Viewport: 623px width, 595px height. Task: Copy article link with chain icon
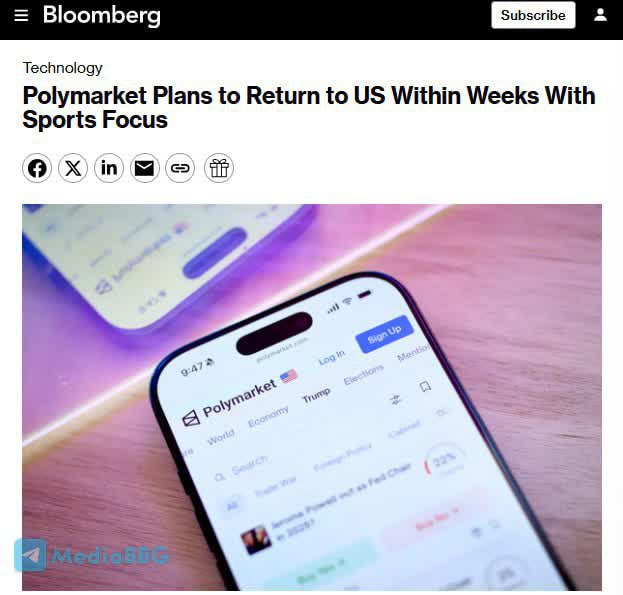180,168
